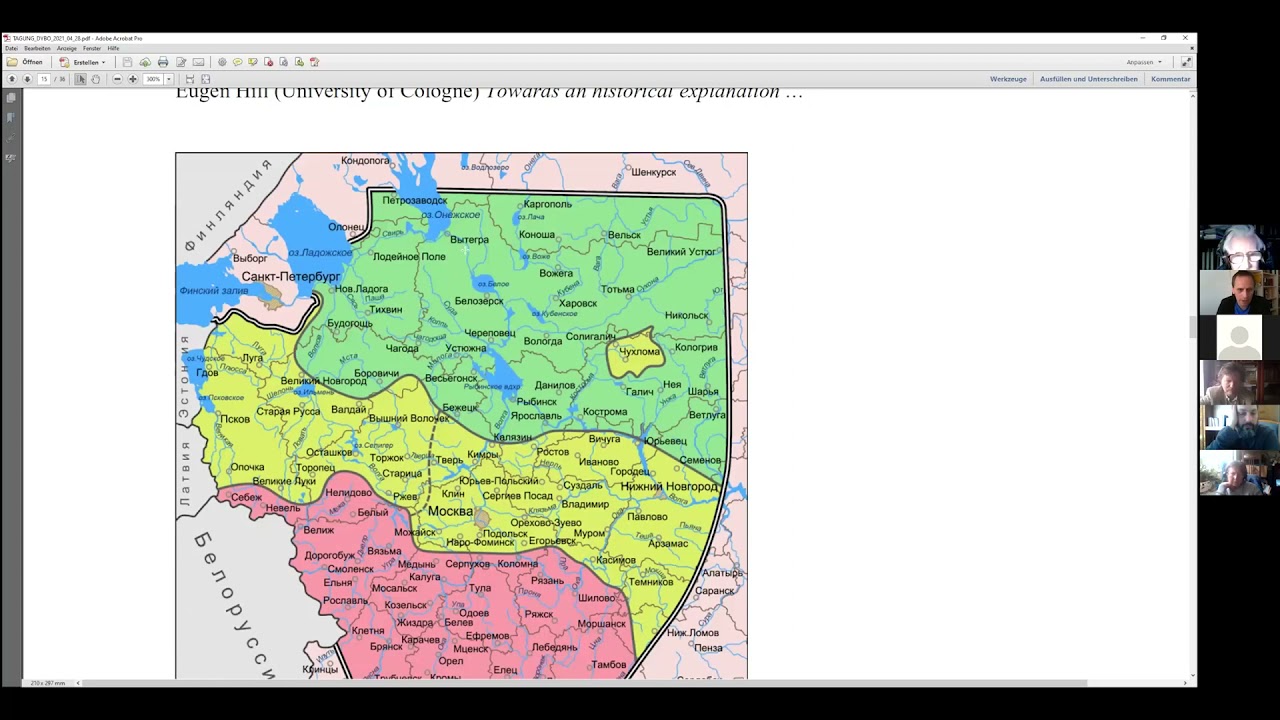
Task: Click the edit text and images icon
Action: pyautogui.click(x=181, y=62)
